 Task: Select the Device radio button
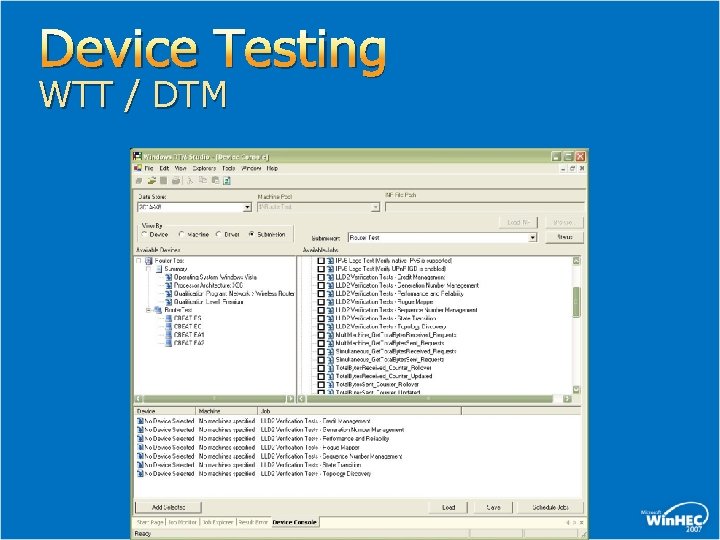(144, 235)
